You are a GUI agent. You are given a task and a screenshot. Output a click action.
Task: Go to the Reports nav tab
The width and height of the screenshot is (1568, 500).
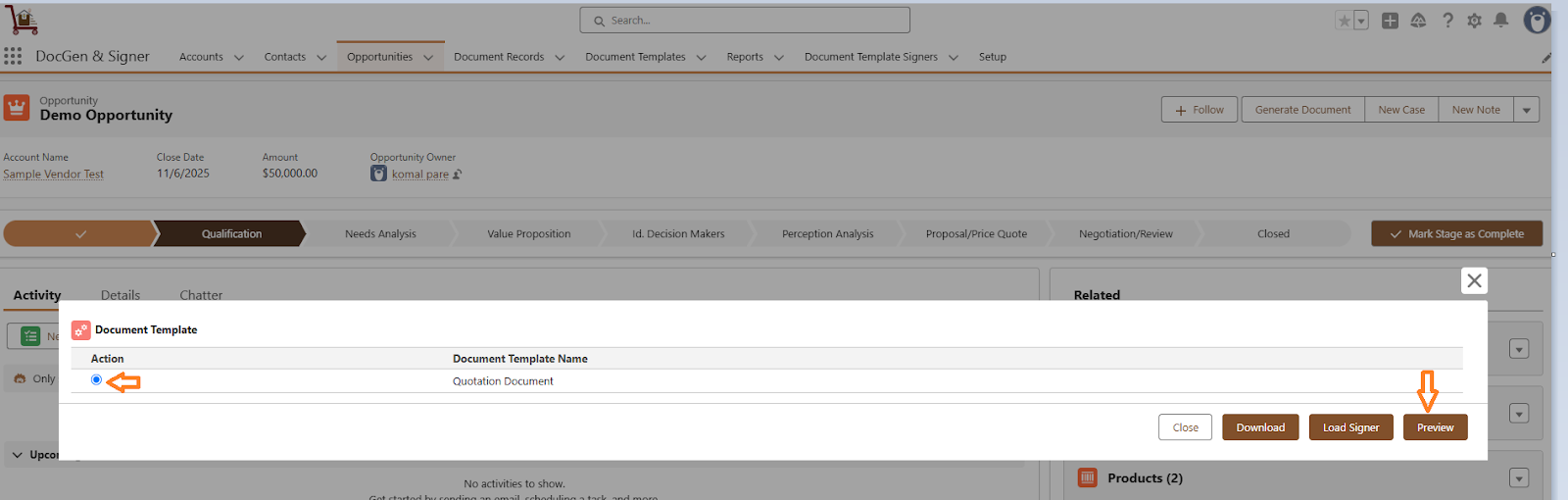pyautogui.click(x=745, y=57)
